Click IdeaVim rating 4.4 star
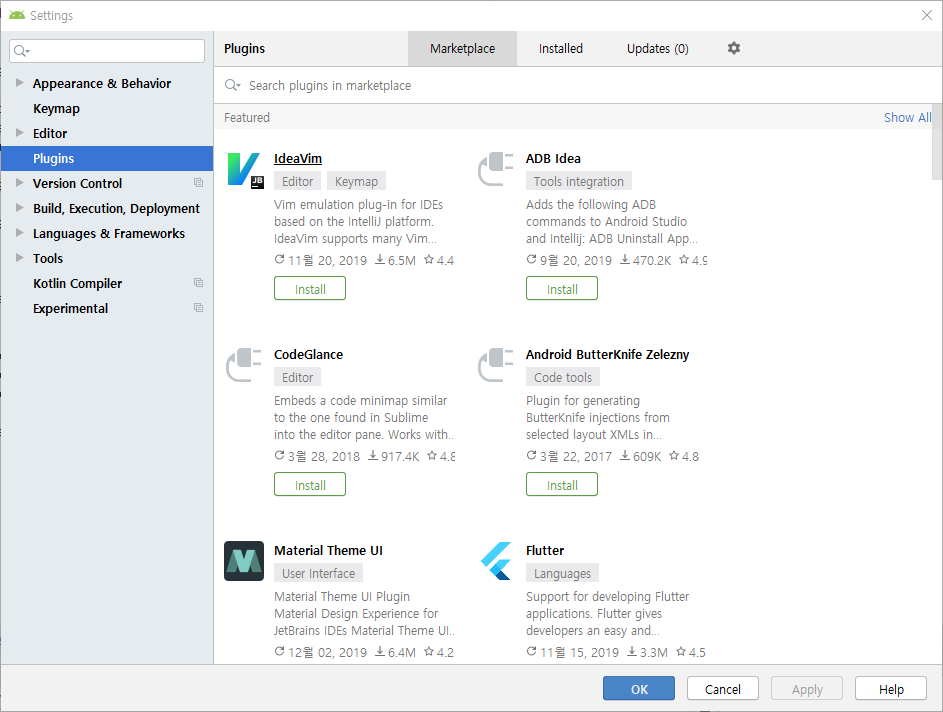The image size is (943, 712). tap(429, 260)
